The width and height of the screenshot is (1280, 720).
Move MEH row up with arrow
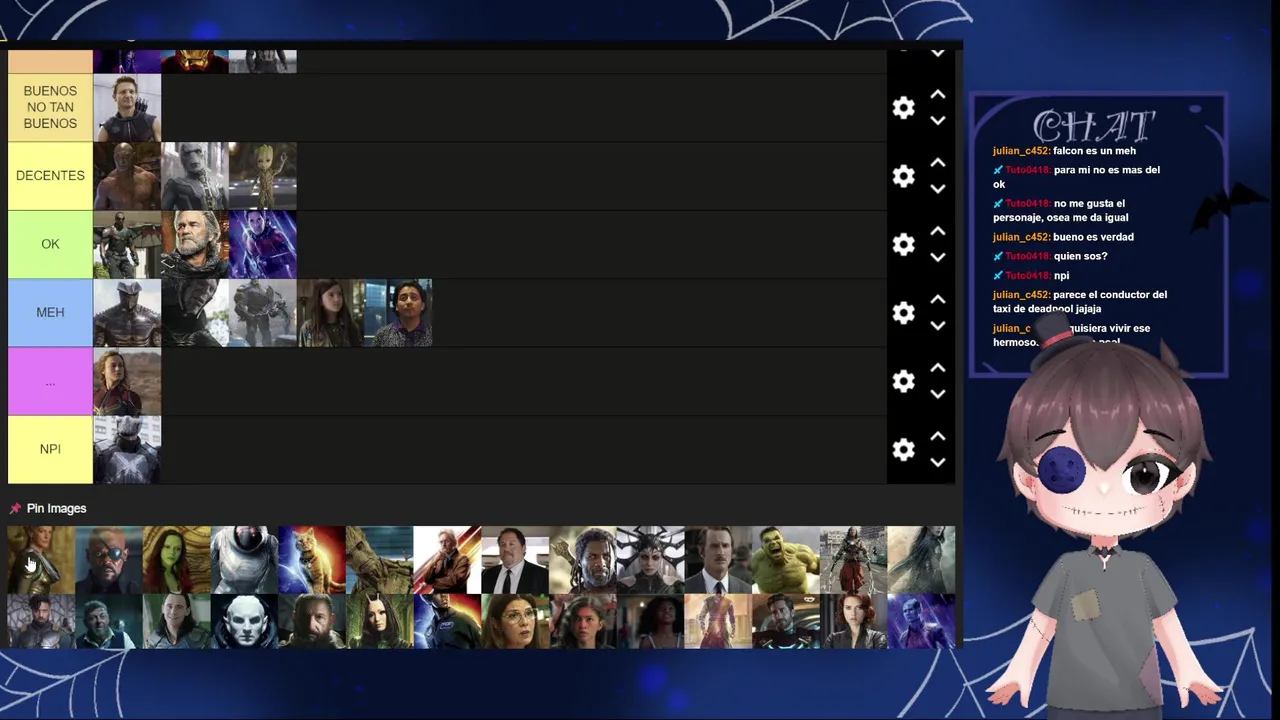(x=938, y=299)
